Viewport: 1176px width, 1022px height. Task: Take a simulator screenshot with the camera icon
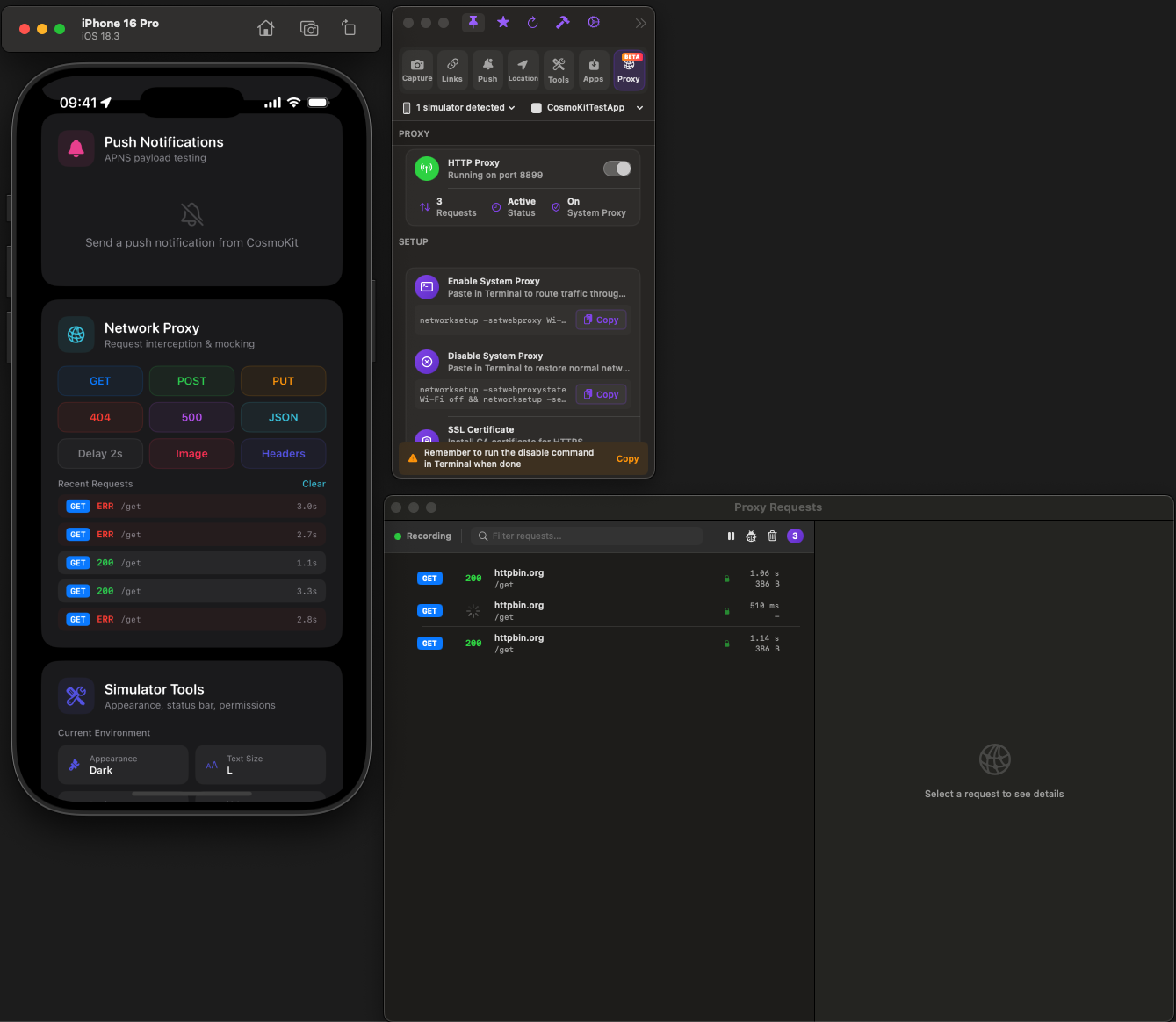pyautogui.click(x=309, y=28)
